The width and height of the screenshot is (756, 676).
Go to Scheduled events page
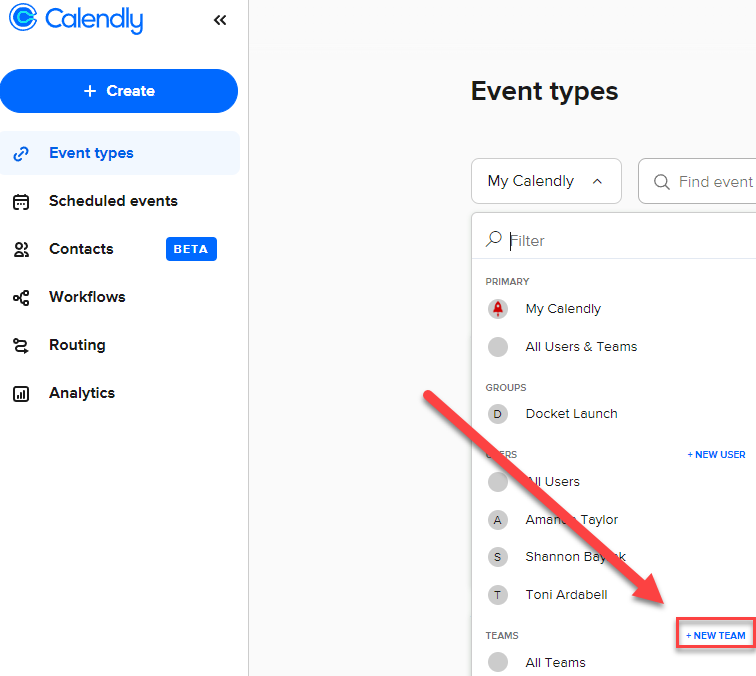[113, 201]
